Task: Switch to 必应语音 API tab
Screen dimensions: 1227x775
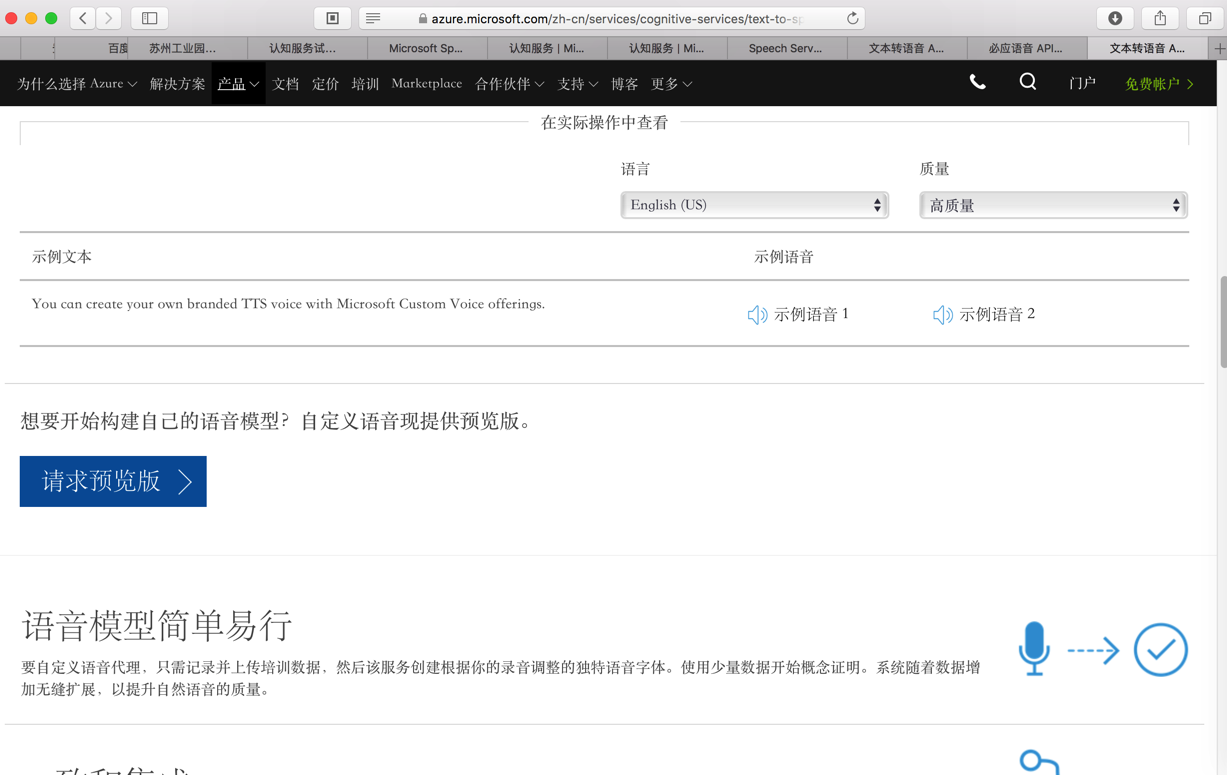Action: coord(1027,48)
